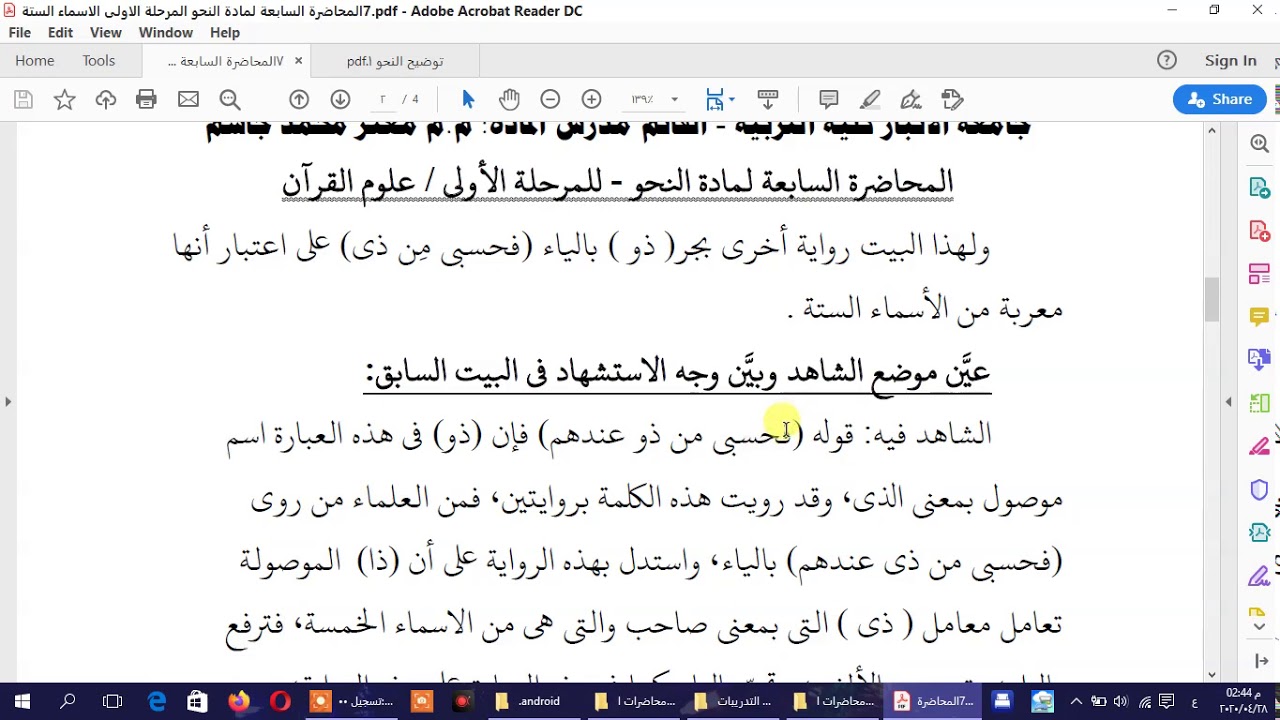This screenshot has height=720, width=1280.
Task: Open Organize Pages in the right pane
Action: pos(1259,273)
